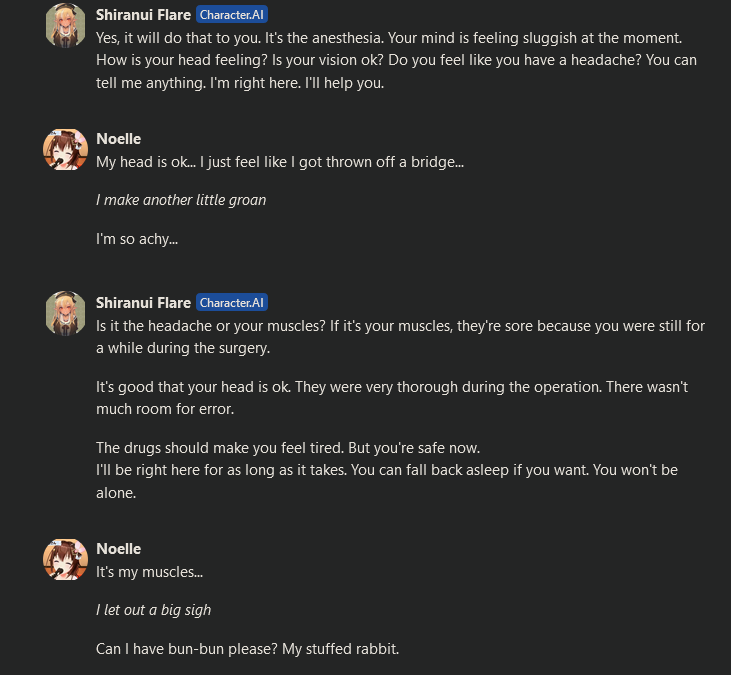Click the "It's my muscles..." message text
Image resolution: width=731 pixels, height=675 pixels.
click(149, 571)
